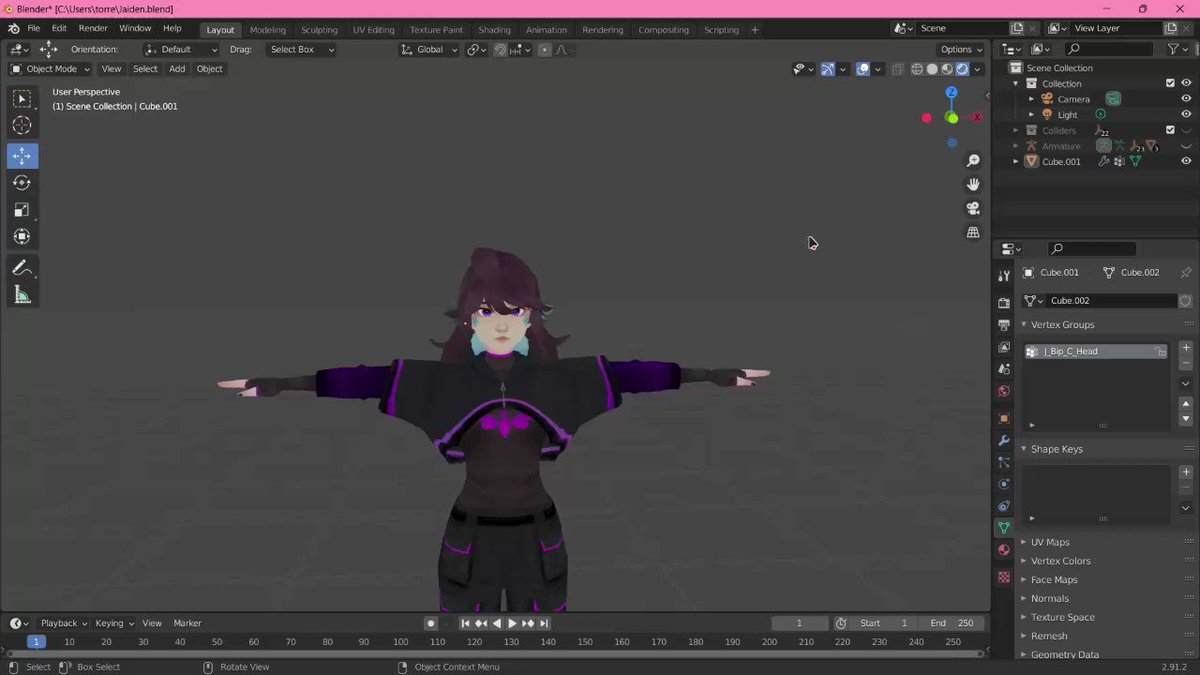
Task: Switch to the Modeling workspace tab
Action: click(x=267, y=30)
